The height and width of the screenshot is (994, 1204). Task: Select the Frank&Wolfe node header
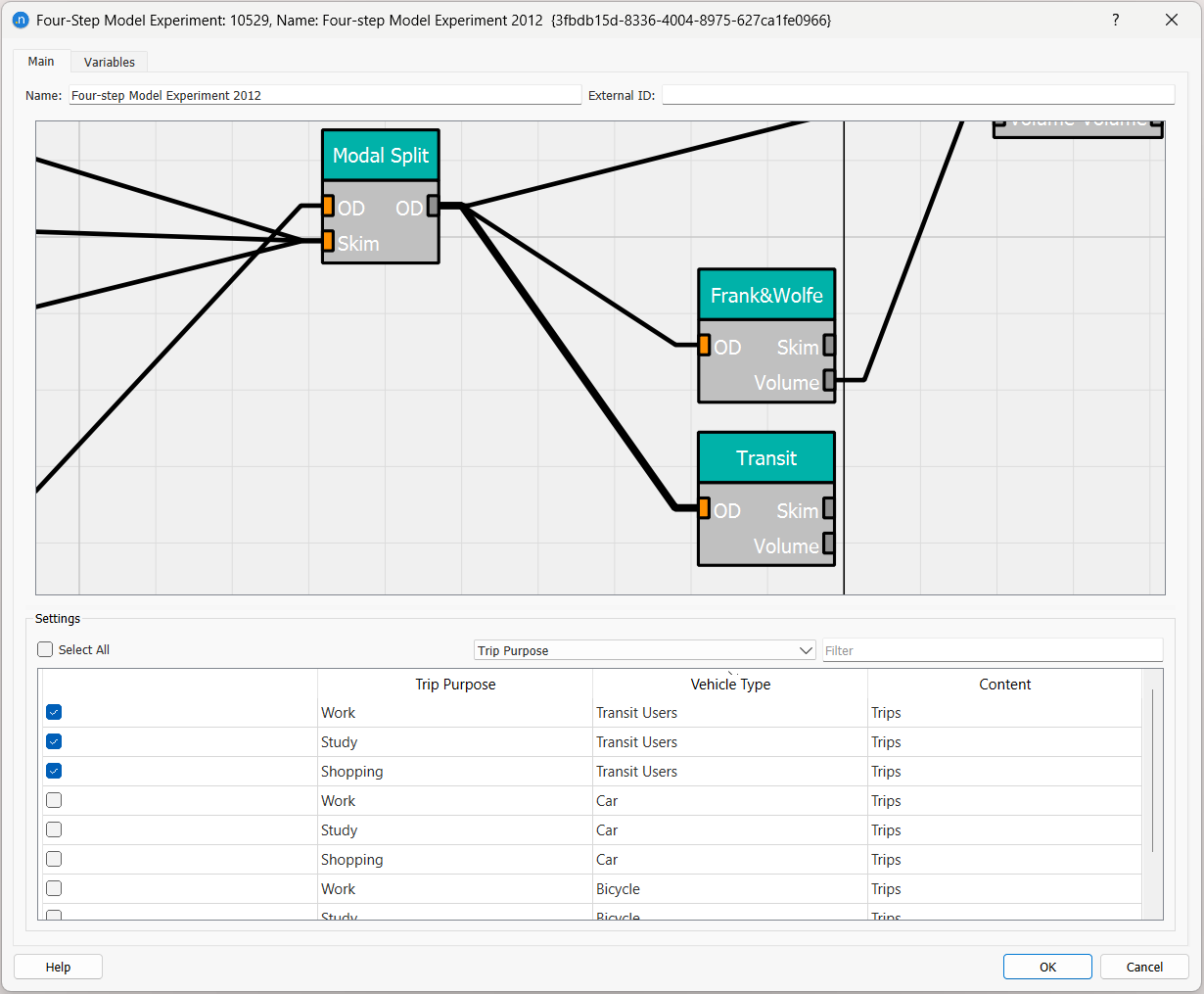point(766,295)
